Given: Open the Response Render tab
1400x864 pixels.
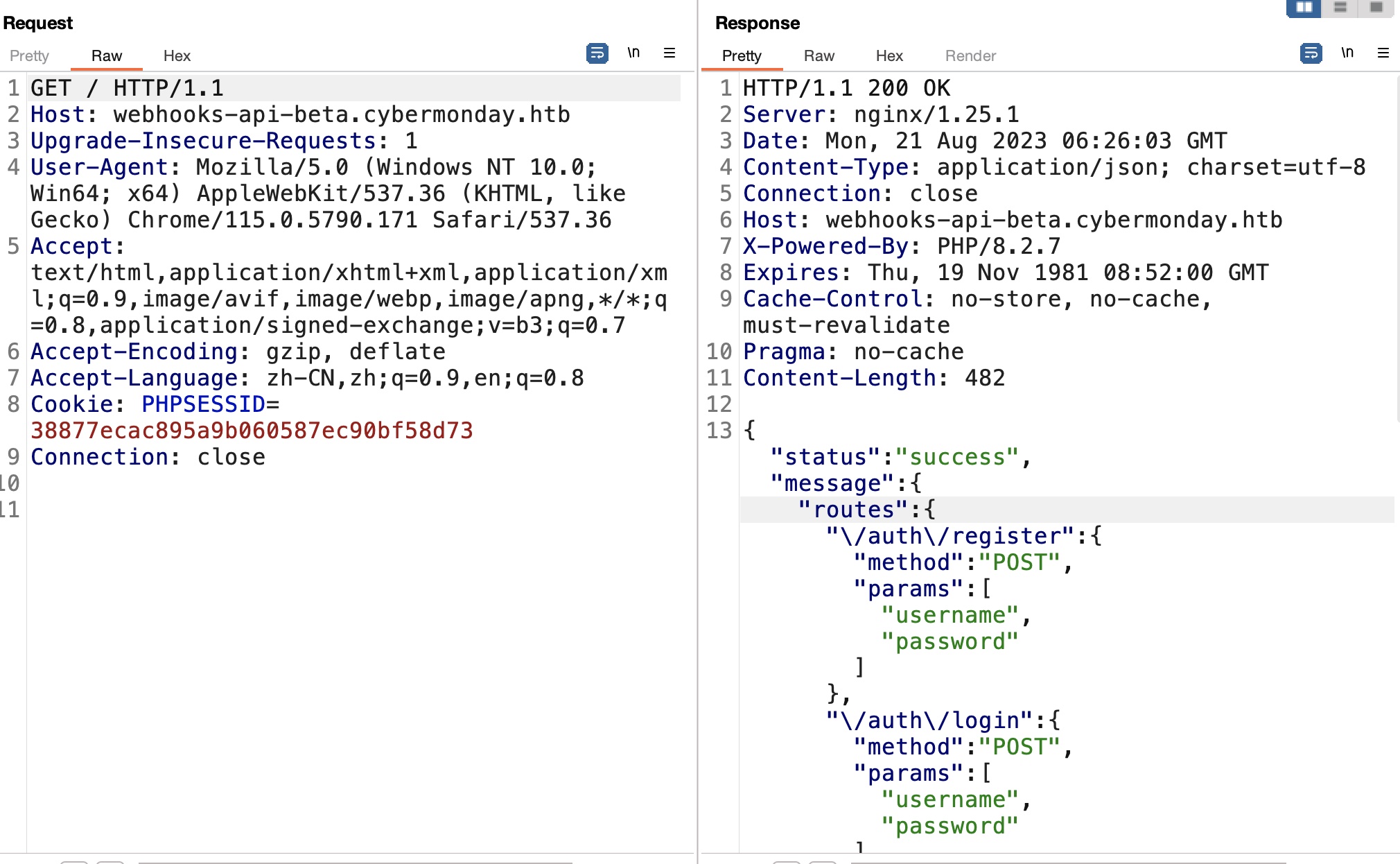Looking at the screenshot, I should tap(970, 55).
